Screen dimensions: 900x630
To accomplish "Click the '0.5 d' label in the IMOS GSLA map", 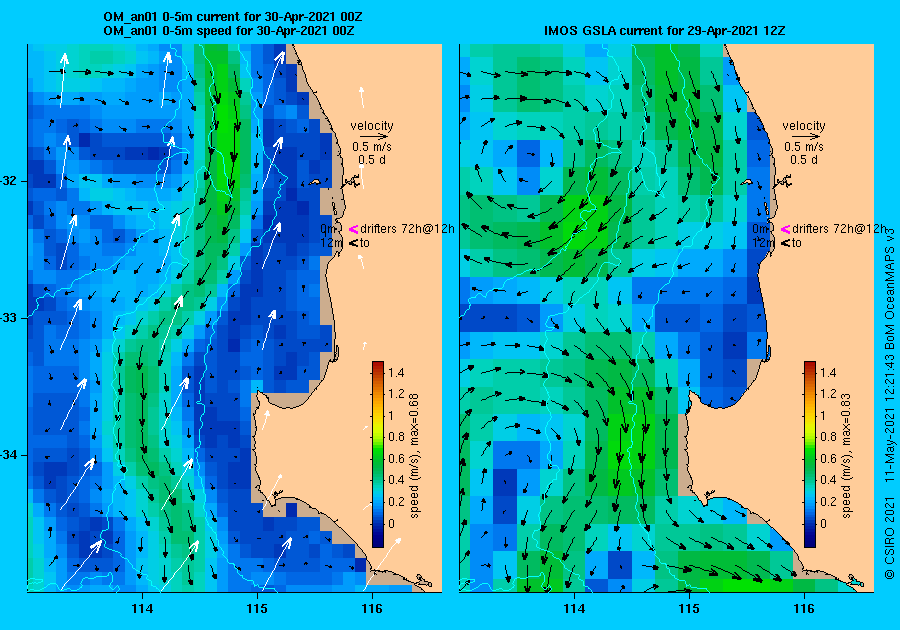I will click(x=804, y=160).
